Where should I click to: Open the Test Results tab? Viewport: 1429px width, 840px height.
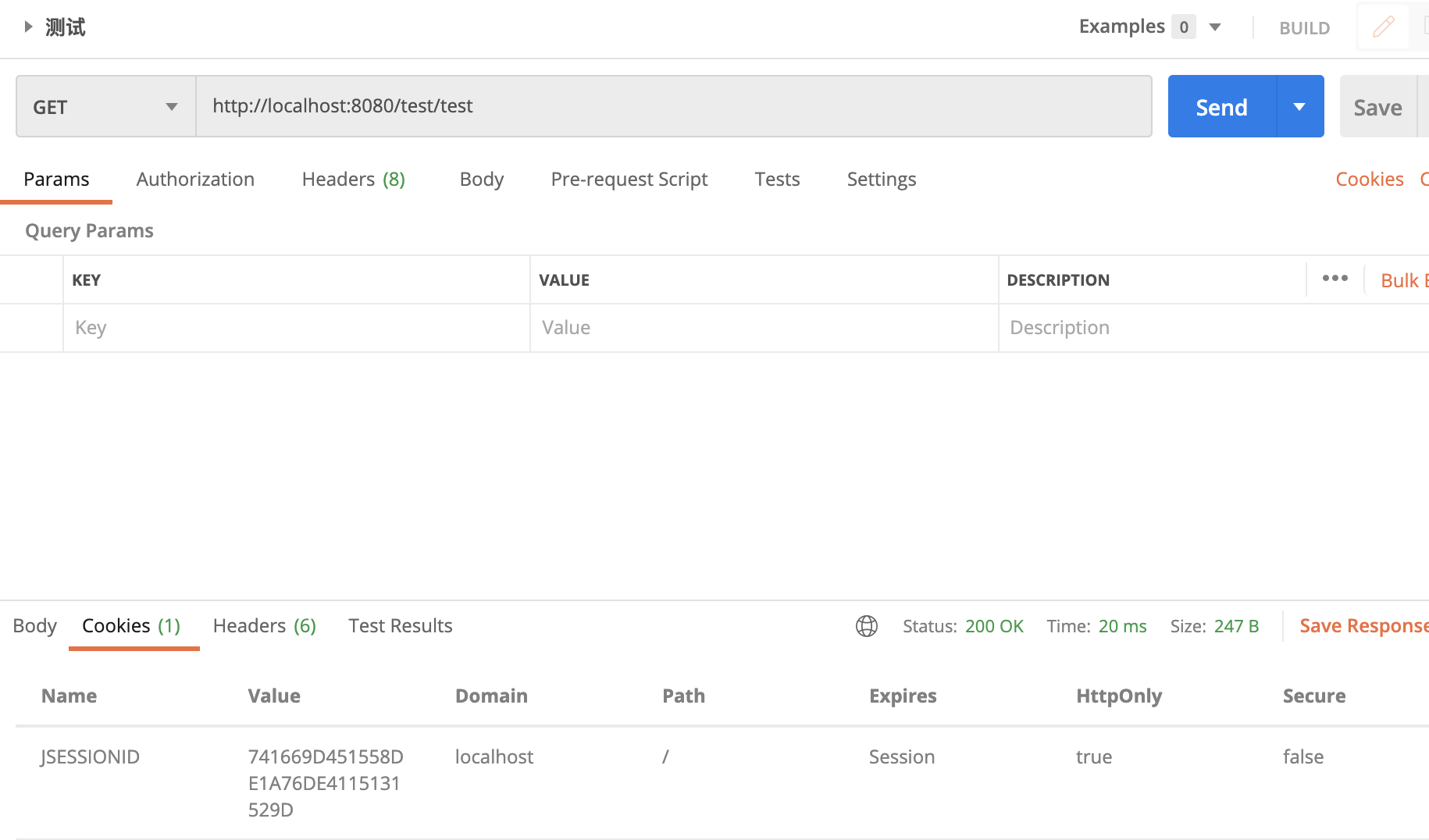tap(401, 626)
